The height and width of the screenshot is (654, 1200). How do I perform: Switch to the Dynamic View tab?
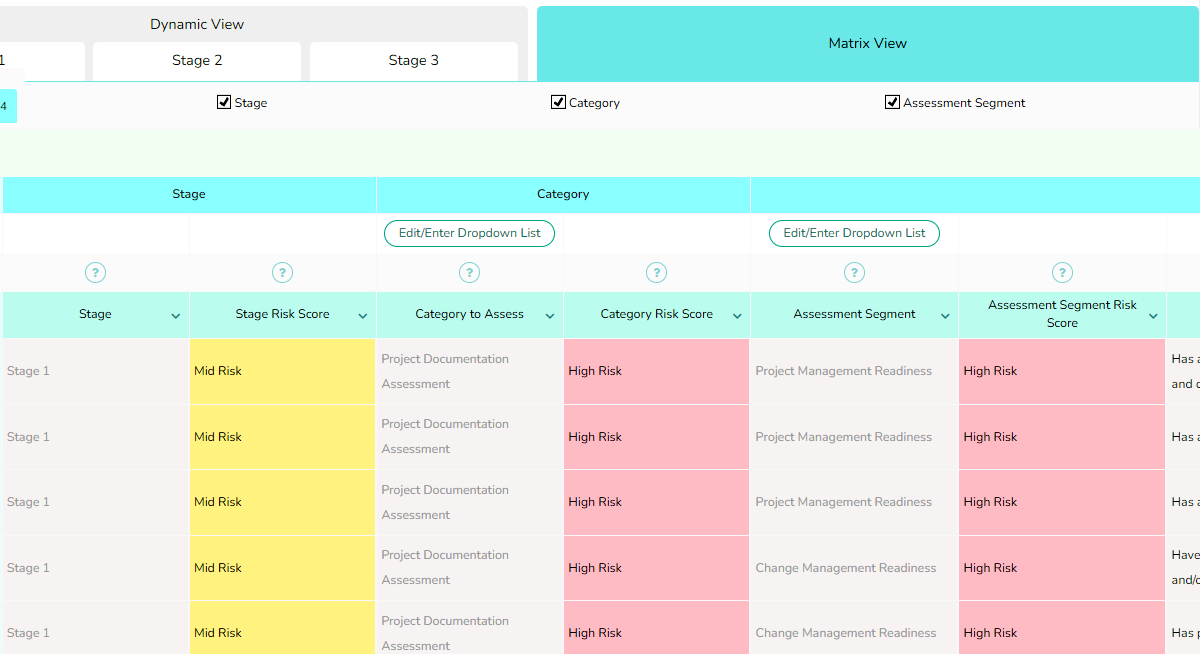tap(197, 24)
